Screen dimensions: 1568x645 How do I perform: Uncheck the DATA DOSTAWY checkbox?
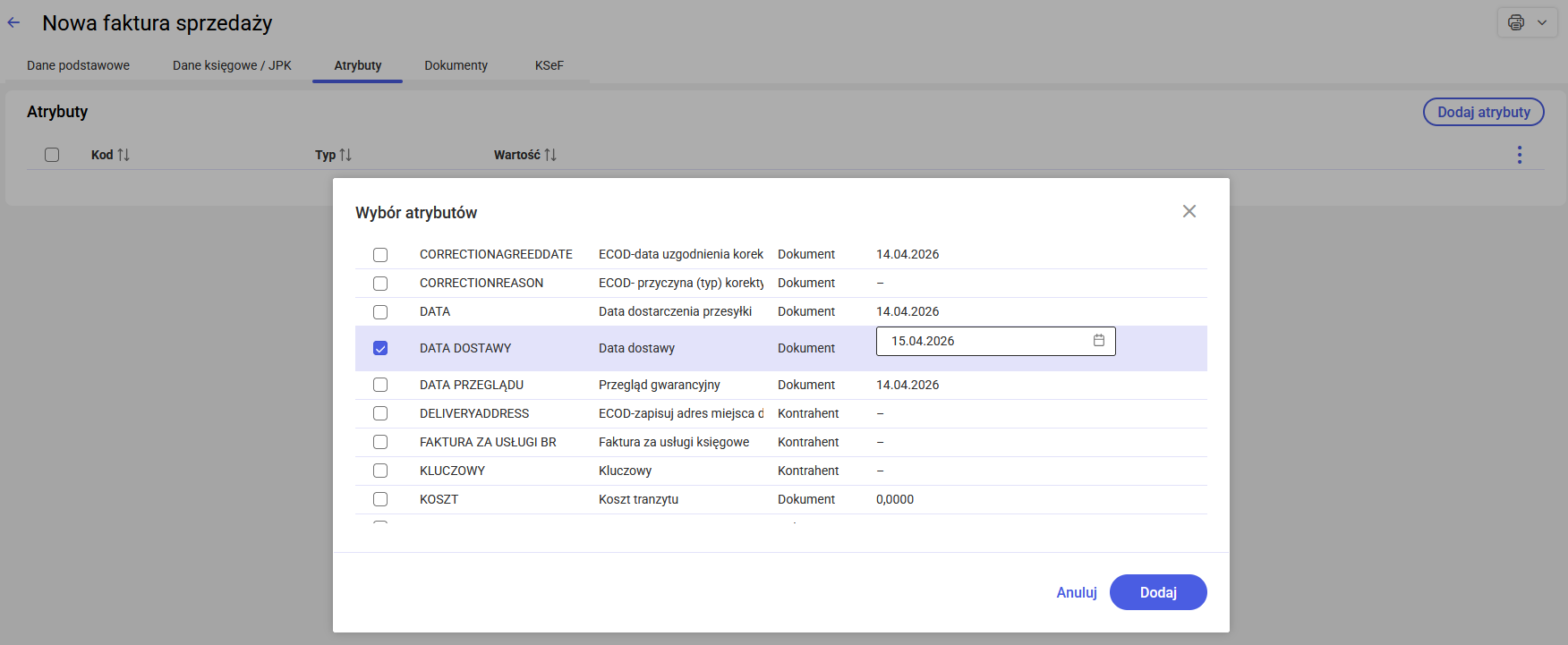(380, 348)
